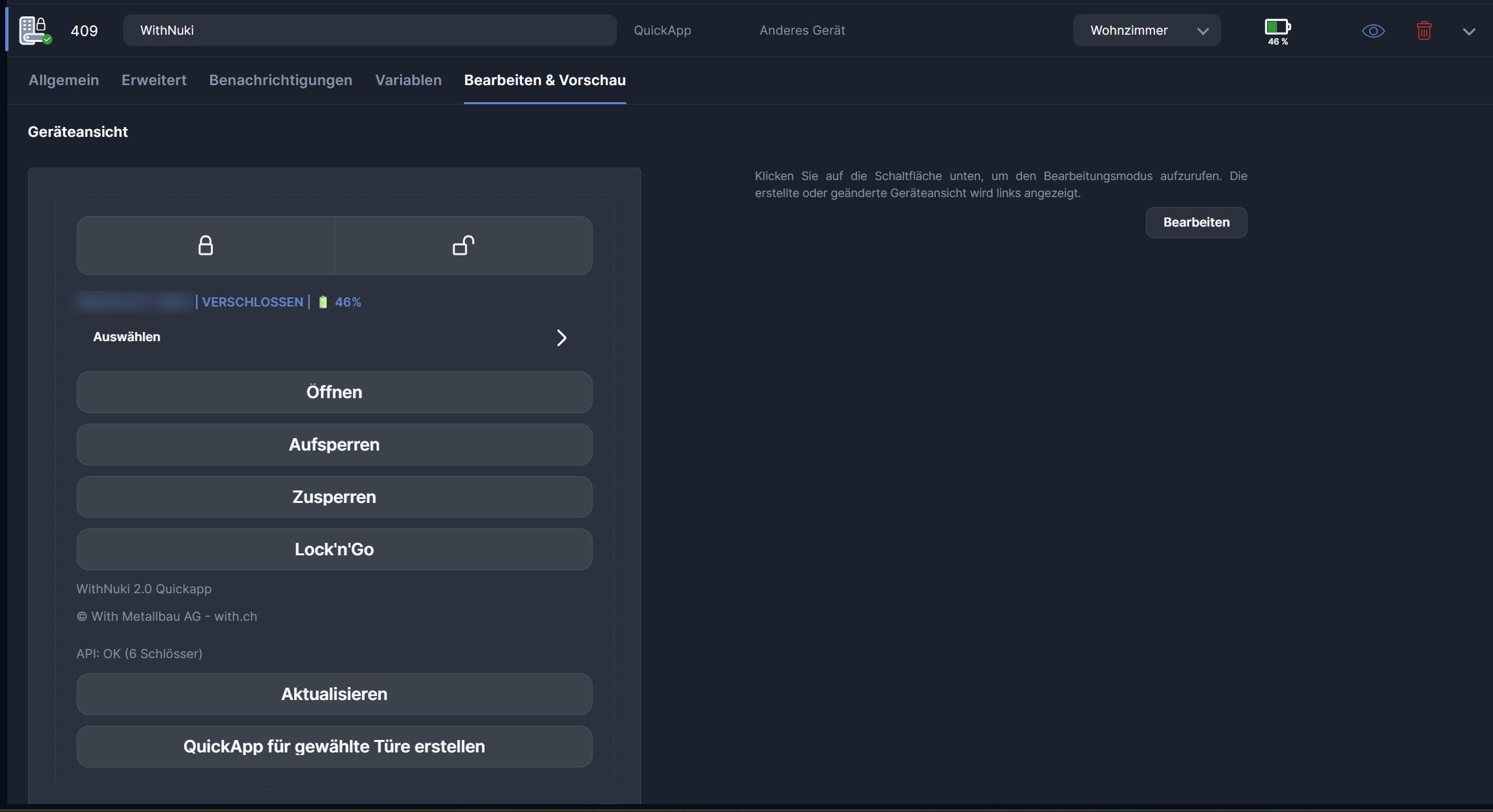Screen dimensions: 1493x812
Task: Click QuickApp für gewählte Türe erstellen
Action: (x=334, y=747)
